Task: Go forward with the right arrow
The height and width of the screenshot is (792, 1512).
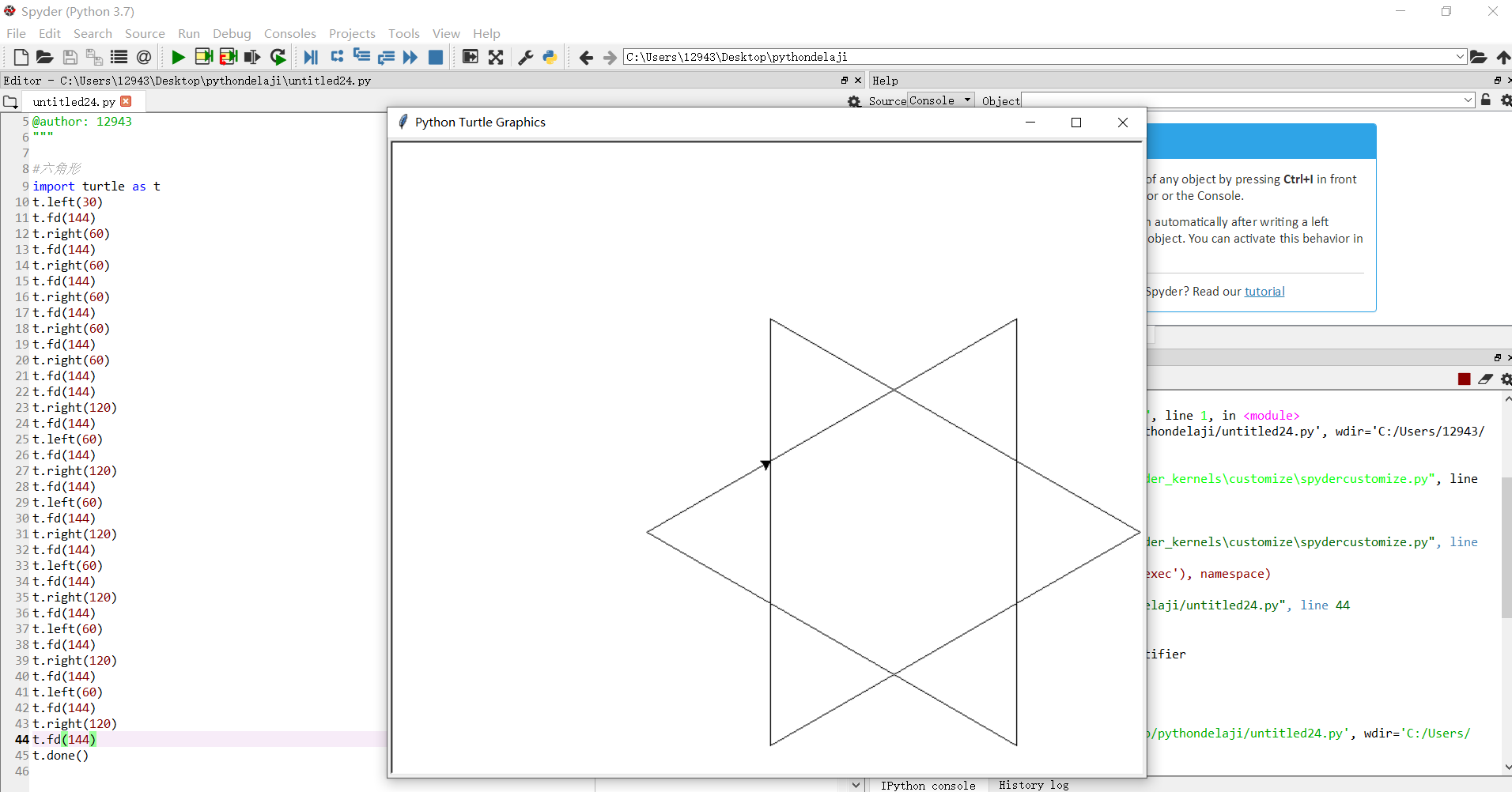Action: [x=610, y=57]
